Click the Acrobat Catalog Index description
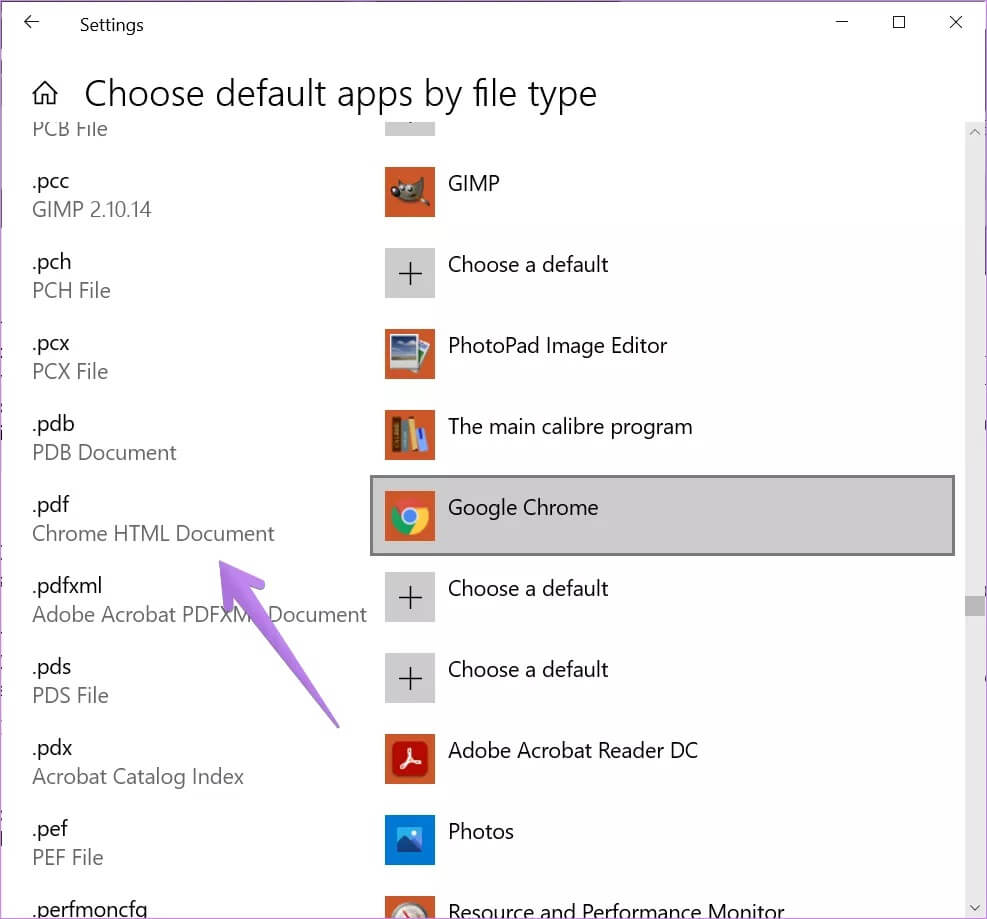 [x=138, y=777]
